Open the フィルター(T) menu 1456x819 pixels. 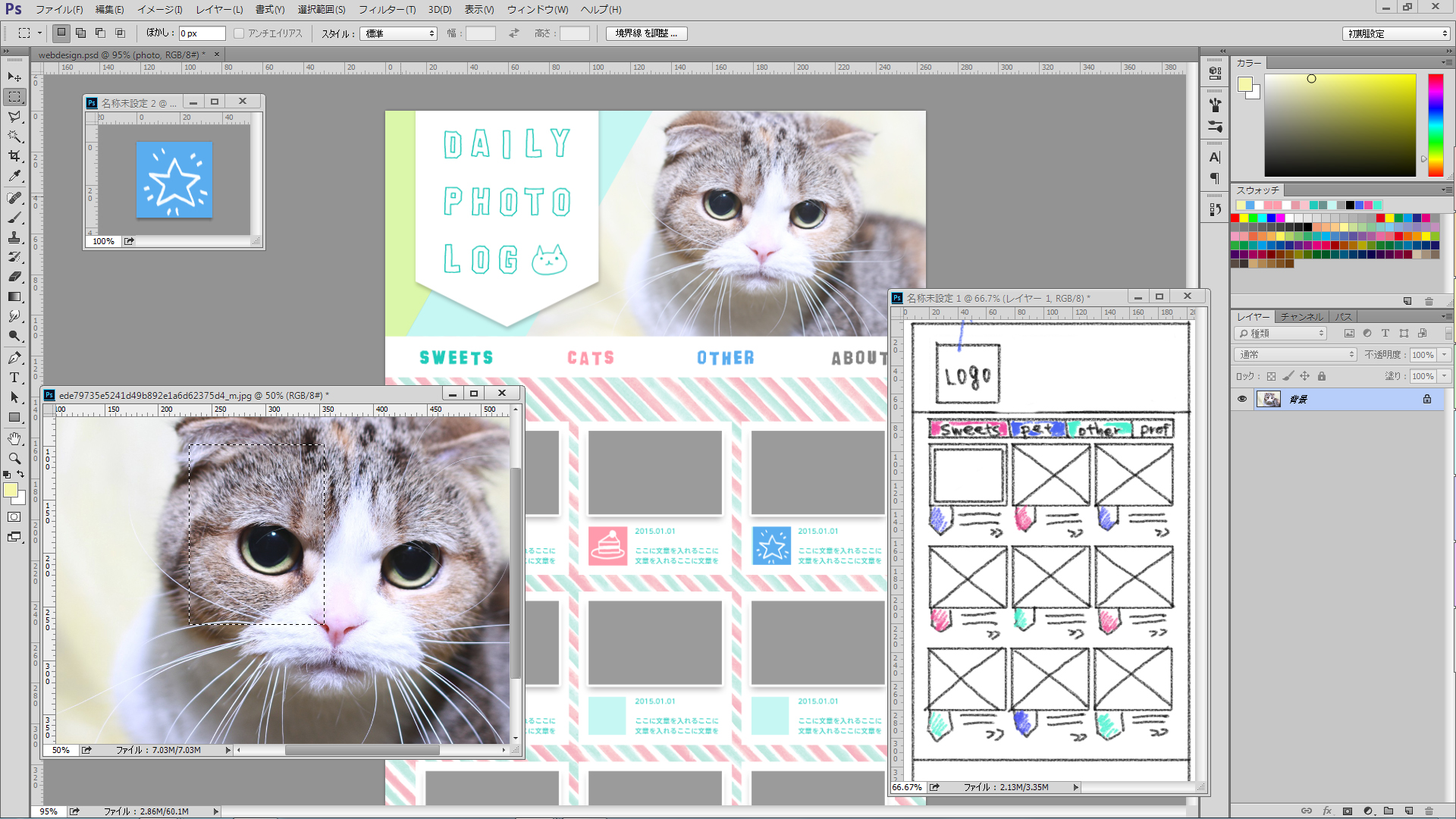pyautogui.click(x=387, y=10)
